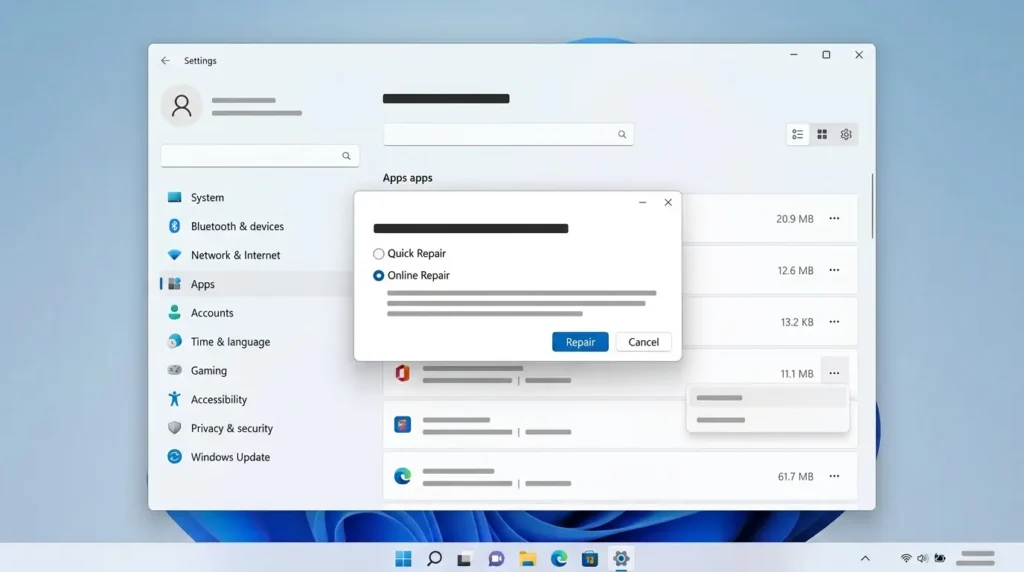This screenshot has width=1024, height=572.
Task: Open more options for 12.6 MB app
Action: tap(834, 270)
